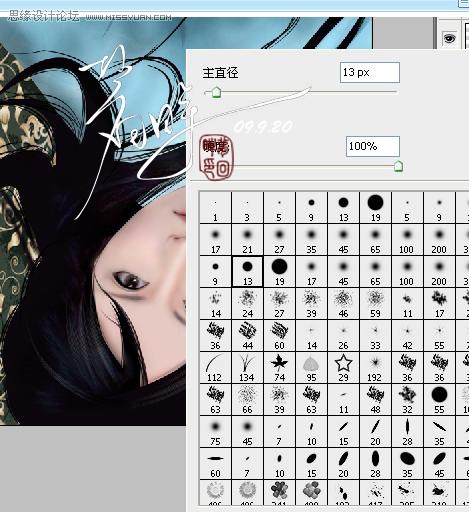Choose the flat horizontal ellipse 60 brush

click(215, 464)
